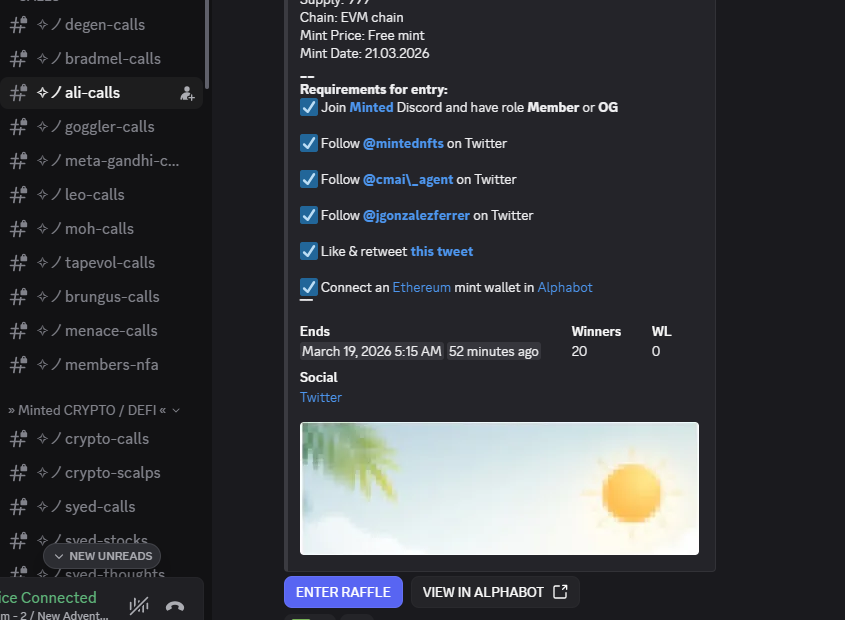Click the hash icon beside syed-calls
This screenshot has width=845, height=620.
click(x=18, y=507)
